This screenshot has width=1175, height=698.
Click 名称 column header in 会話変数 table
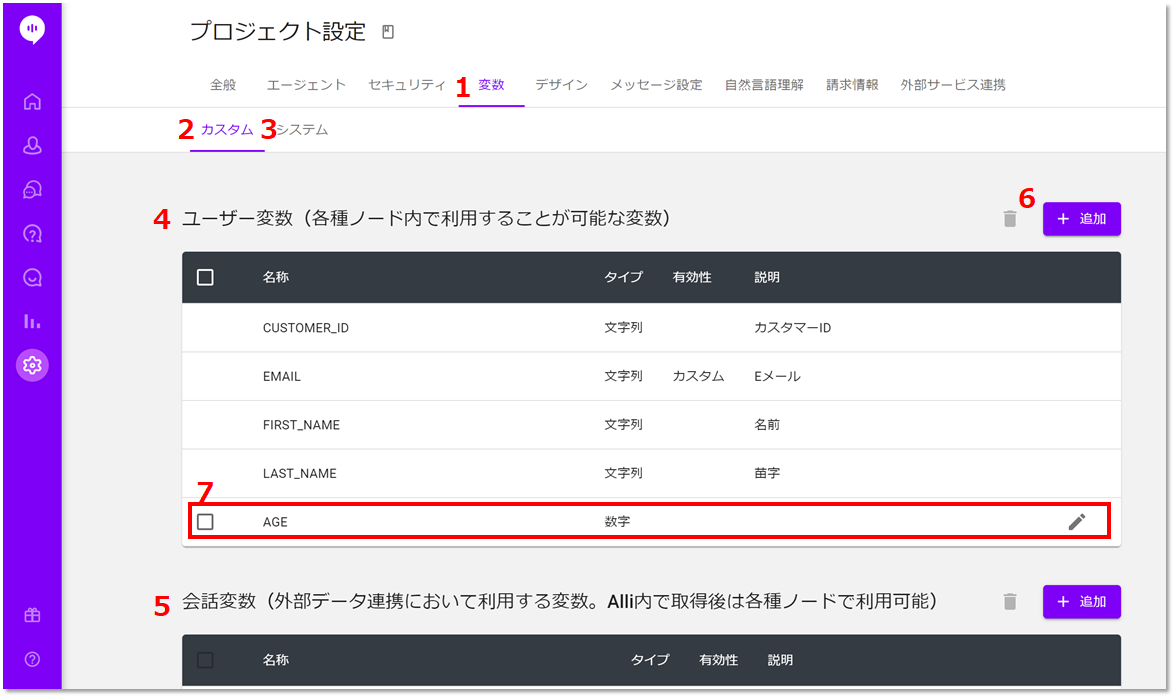coord(276,660)
